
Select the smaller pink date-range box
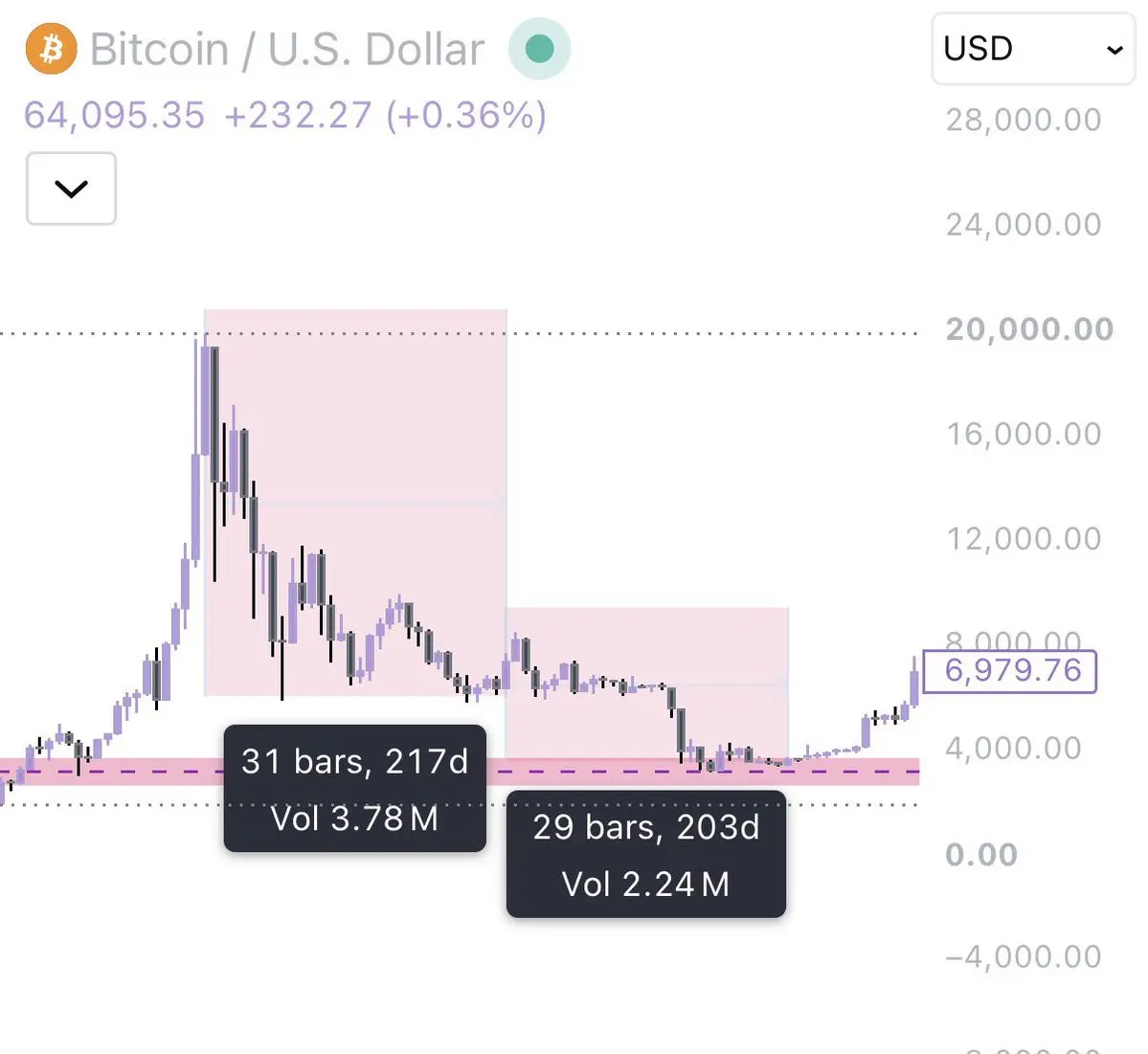click(647, 683)
